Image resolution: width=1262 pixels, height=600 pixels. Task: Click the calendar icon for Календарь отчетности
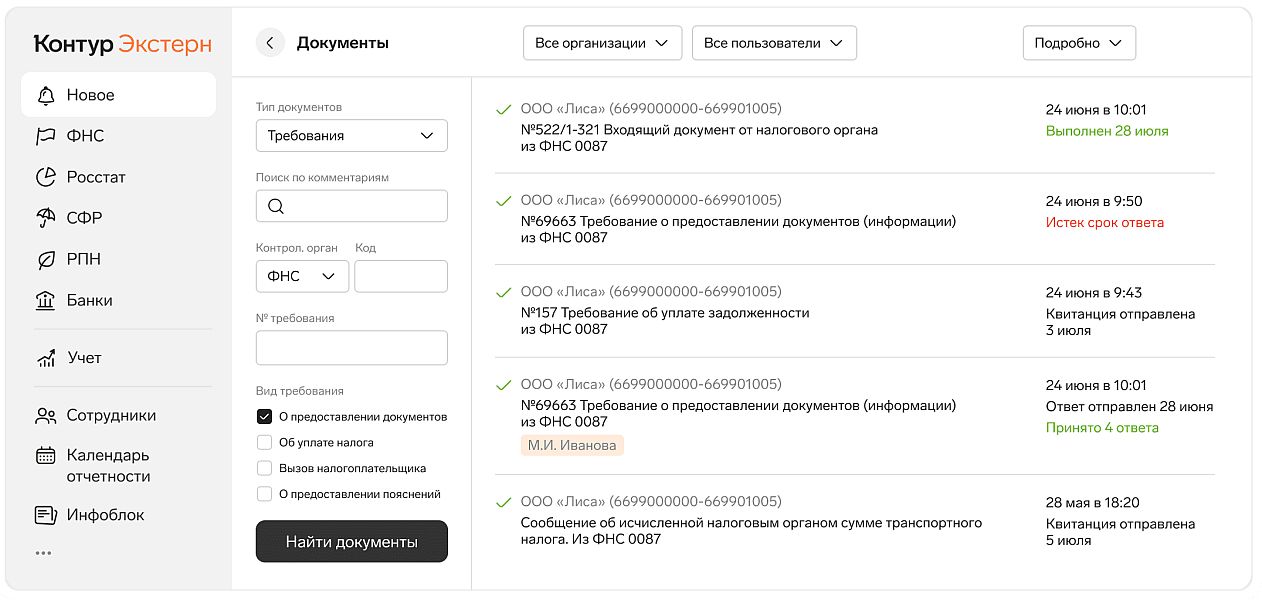pos(45,455)
